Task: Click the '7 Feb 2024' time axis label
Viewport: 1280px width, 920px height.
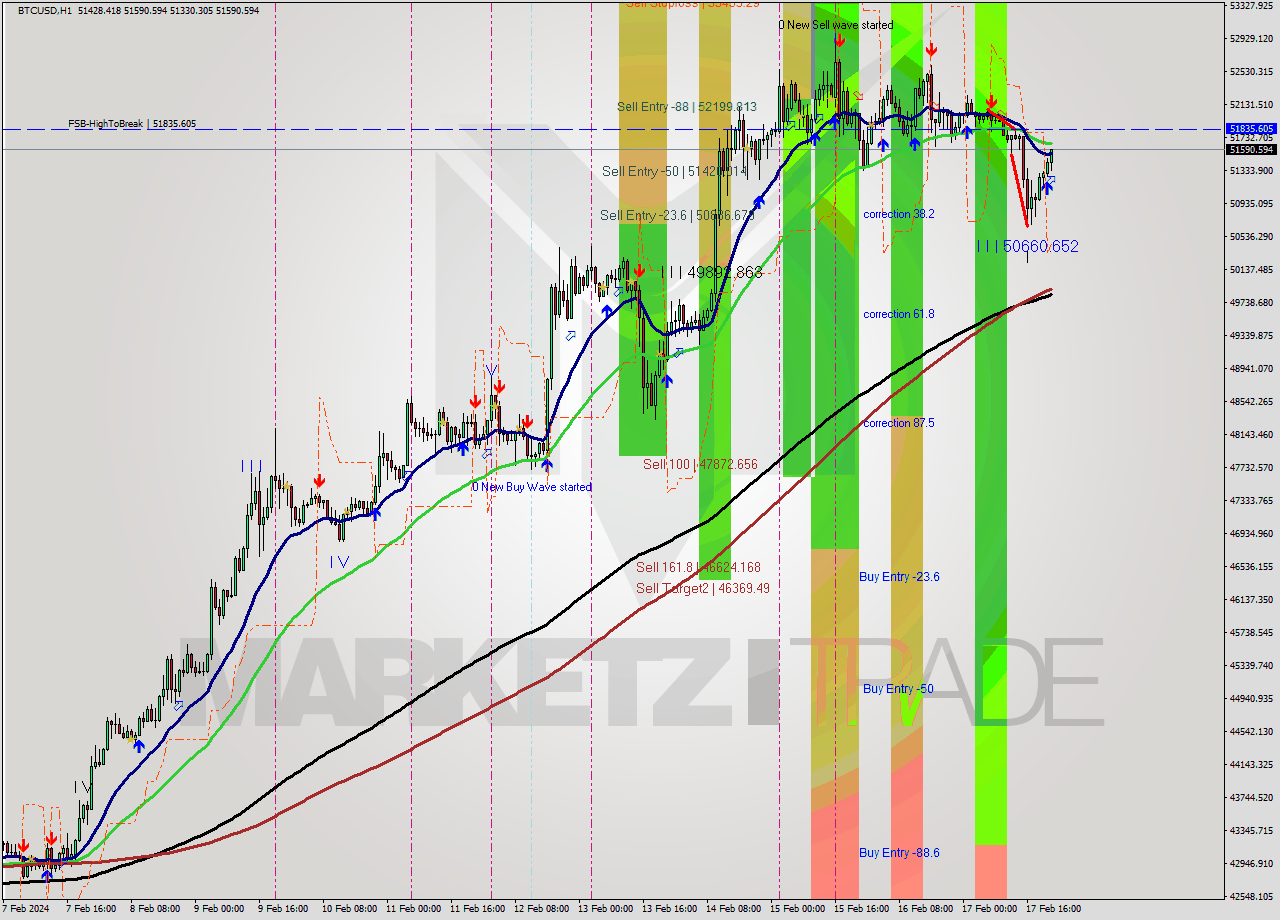Action: [25, 910]
